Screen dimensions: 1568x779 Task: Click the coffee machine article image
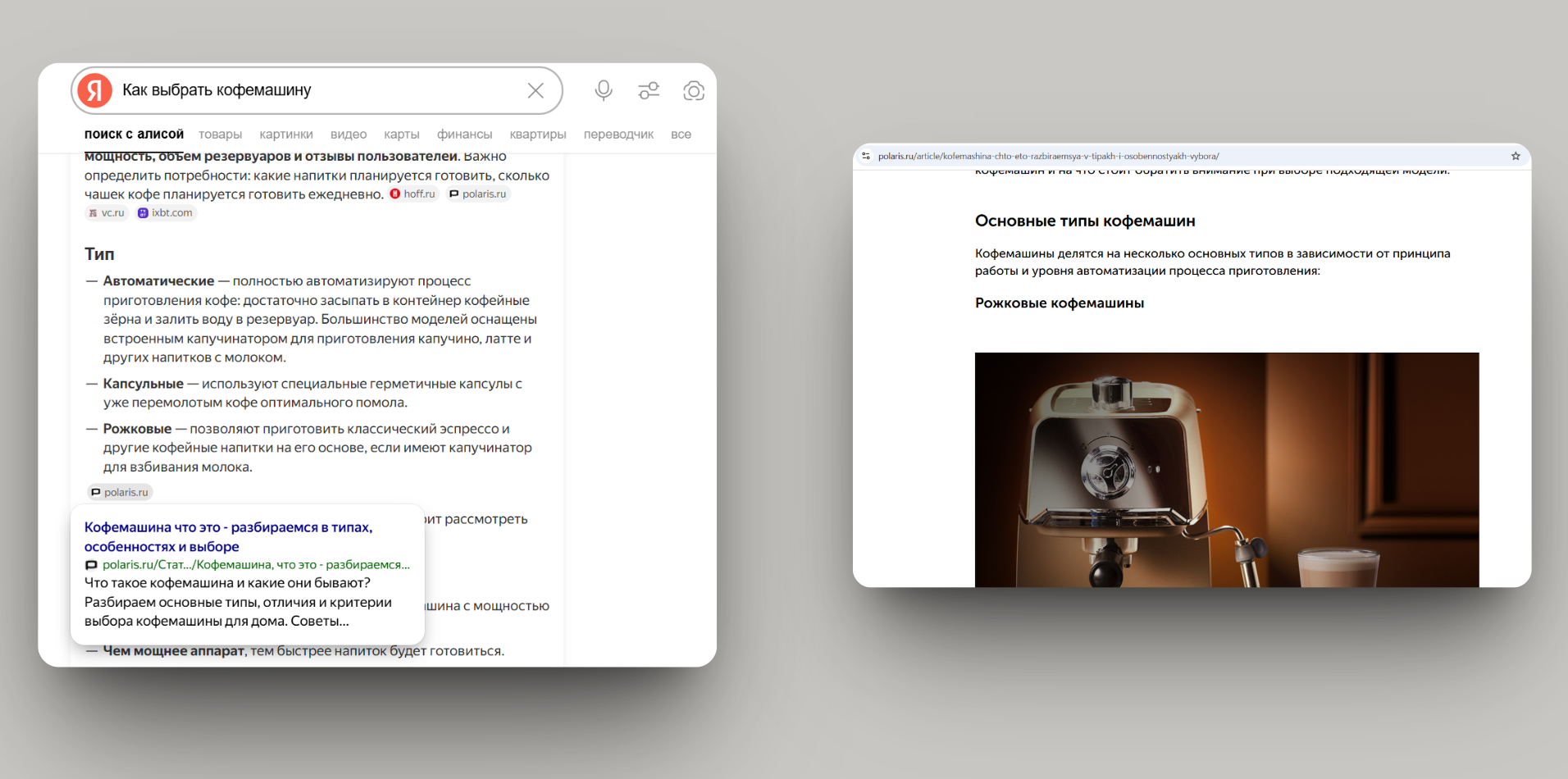pos(1227,469)
